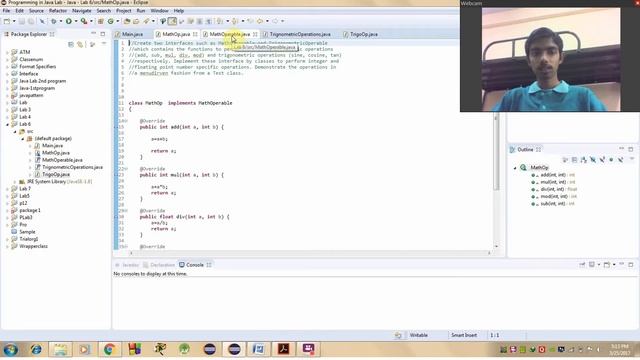Click the Open Type toolbar icon
The image size is (640, 360).
[x=127, y=21]
